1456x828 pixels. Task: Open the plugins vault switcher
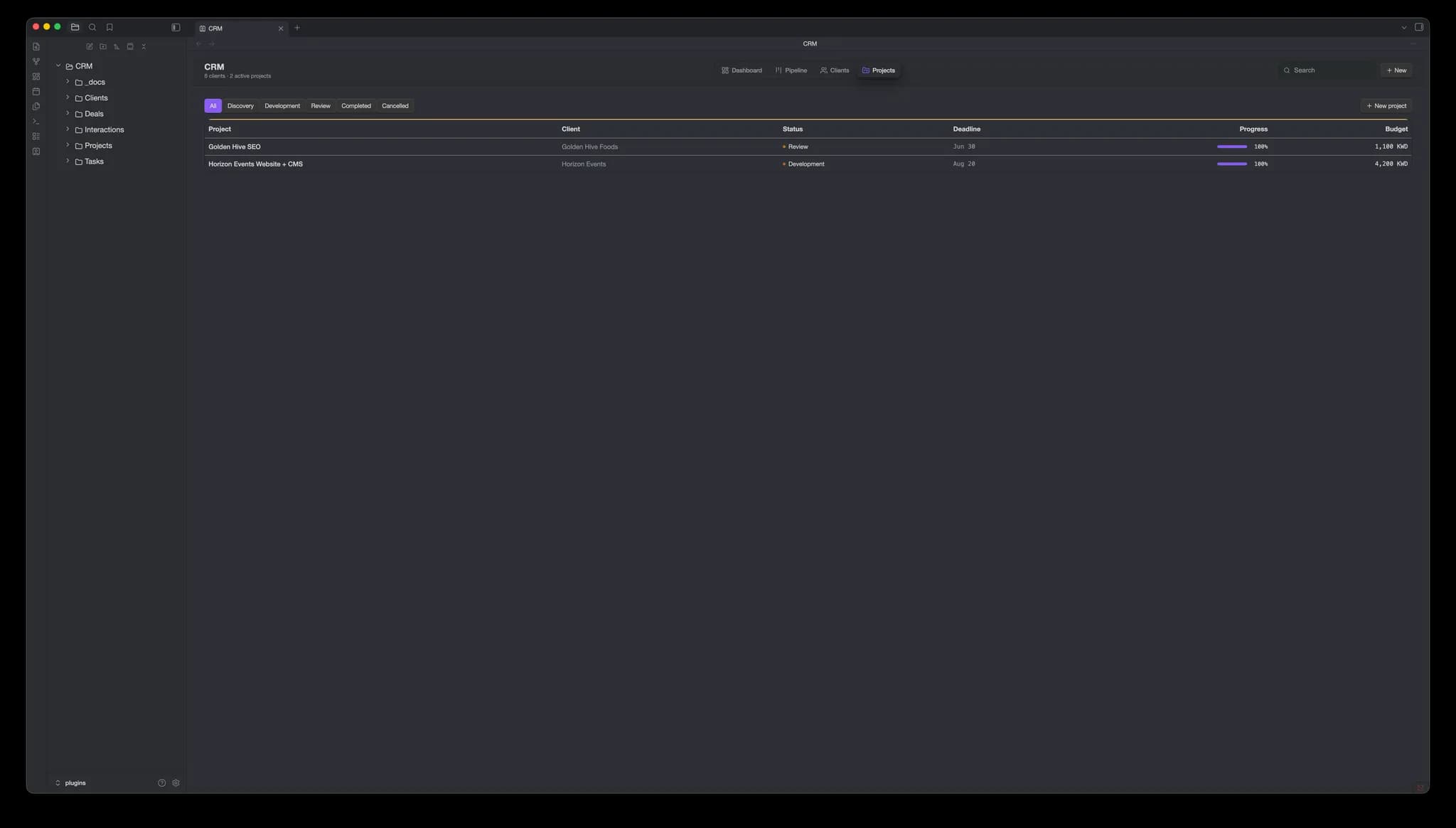tap(70, 783)
